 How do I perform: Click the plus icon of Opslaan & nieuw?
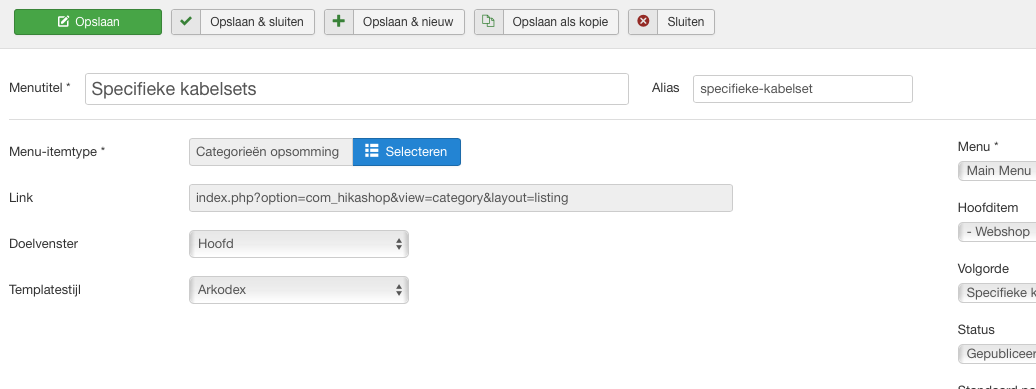click(x=338, y=22)
